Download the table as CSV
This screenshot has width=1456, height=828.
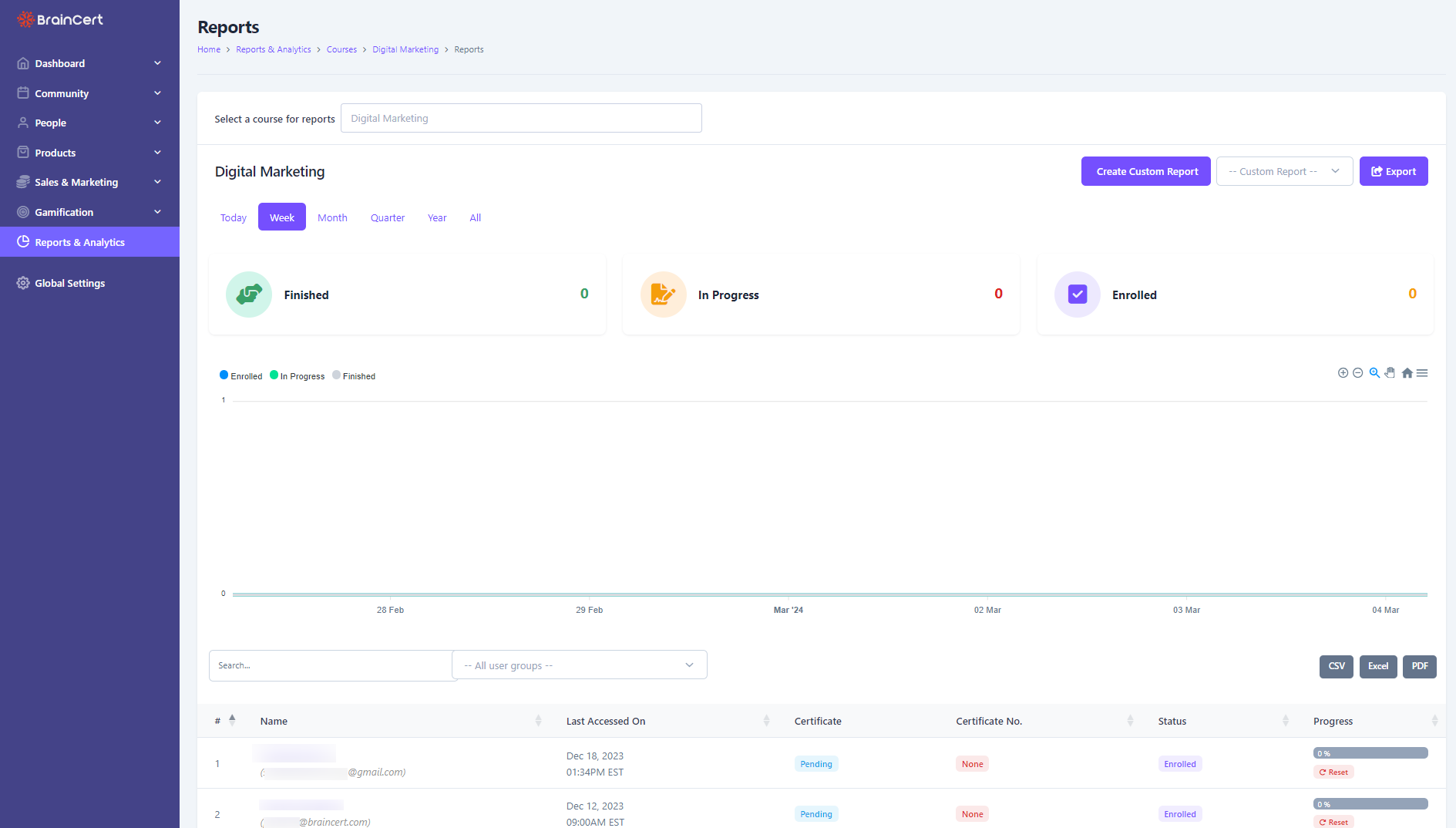pos(1337,666)
